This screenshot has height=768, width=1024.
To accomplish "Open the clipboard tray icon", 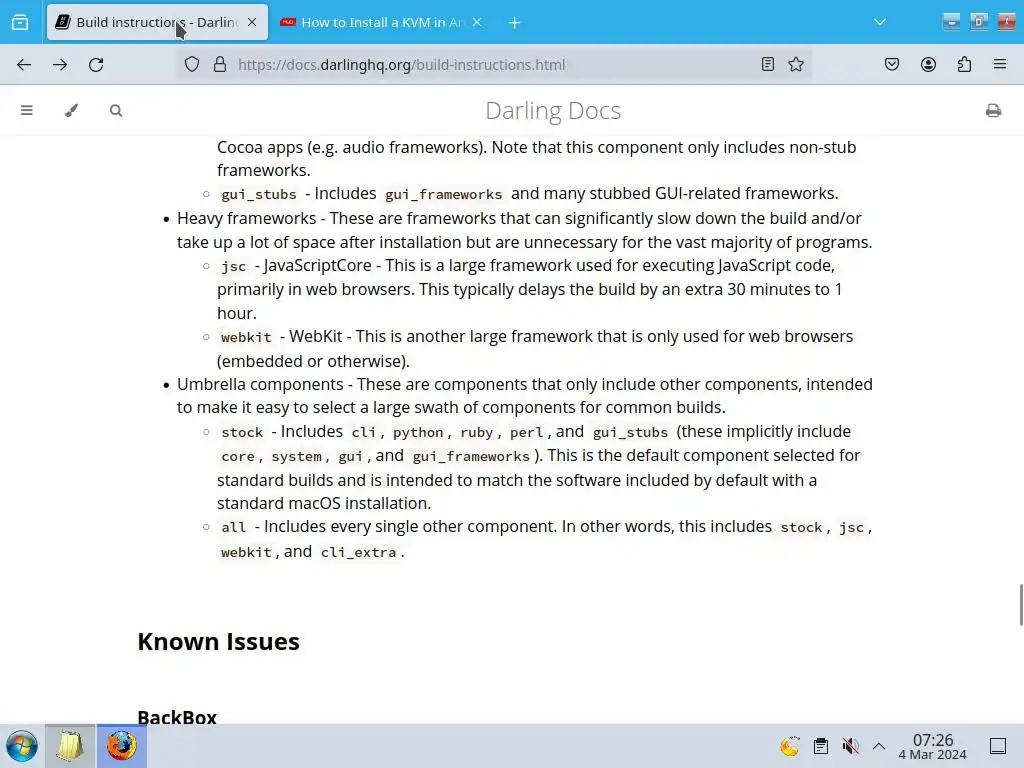I will tap(821, 746).
